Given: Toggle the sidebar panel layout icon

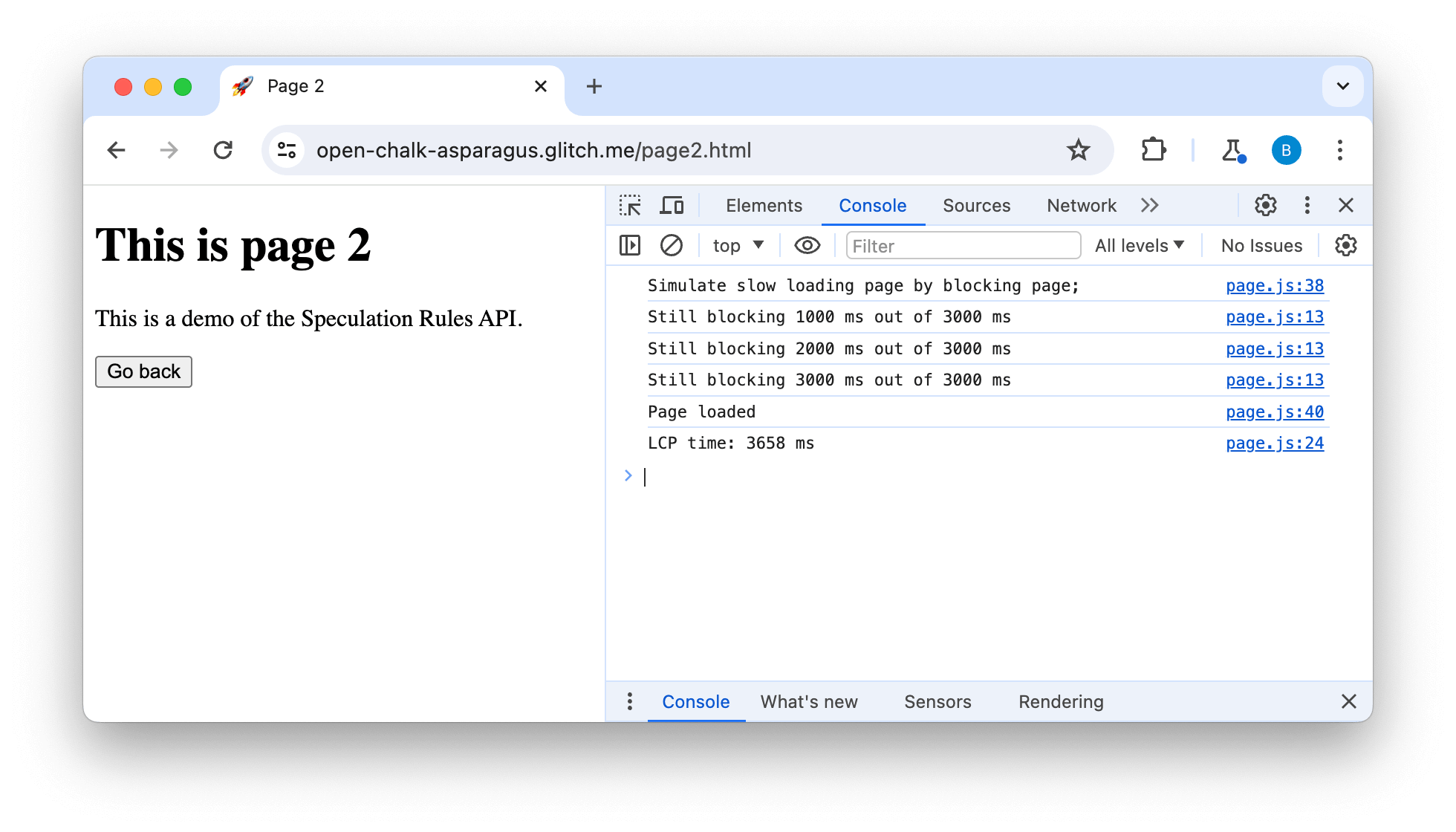Looking at the screenshot, I should pos(631,245).
